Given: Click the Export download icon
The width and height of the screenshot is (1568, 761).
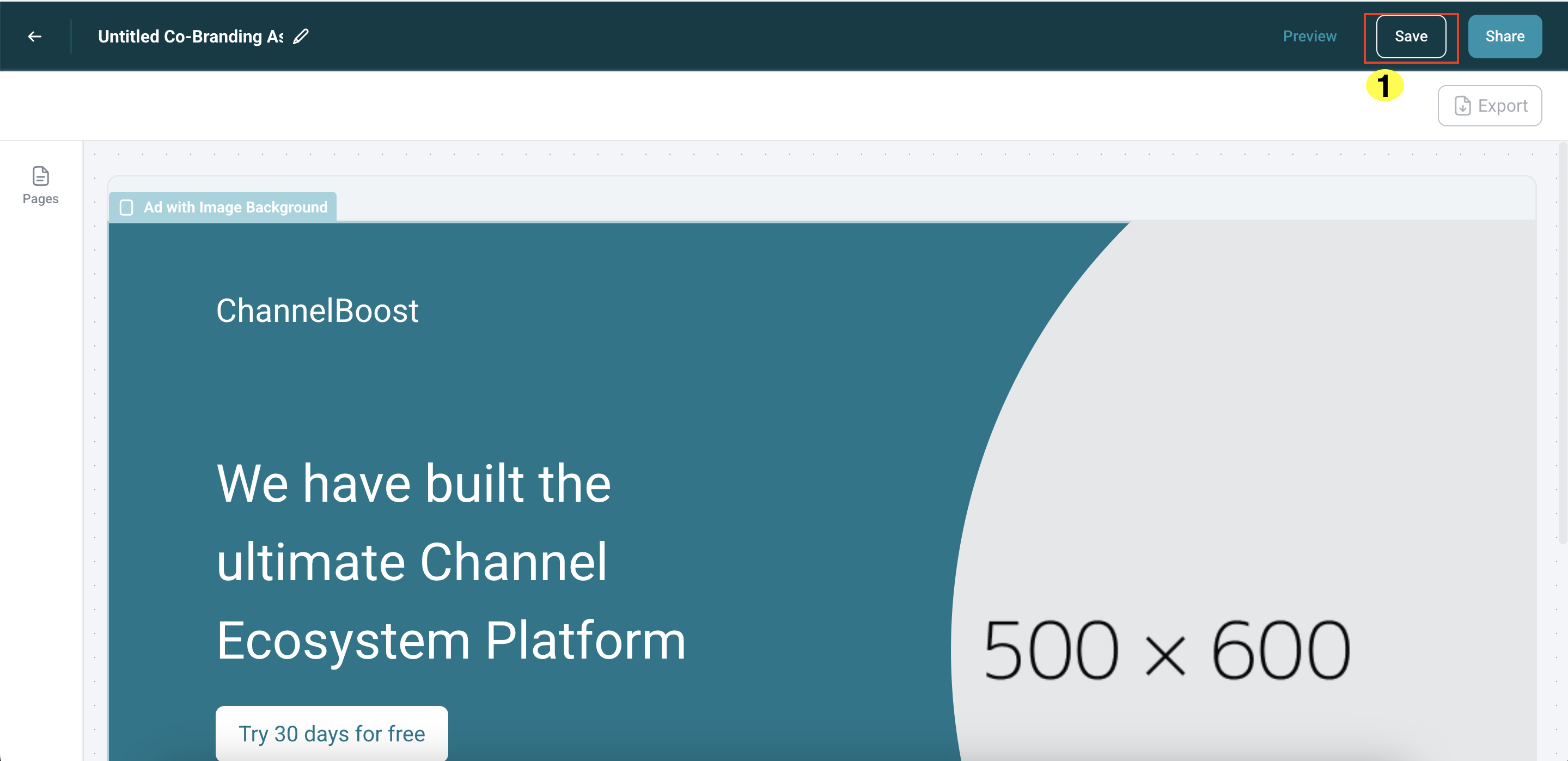Looking at the screenshot, I should pos(1462,106).
